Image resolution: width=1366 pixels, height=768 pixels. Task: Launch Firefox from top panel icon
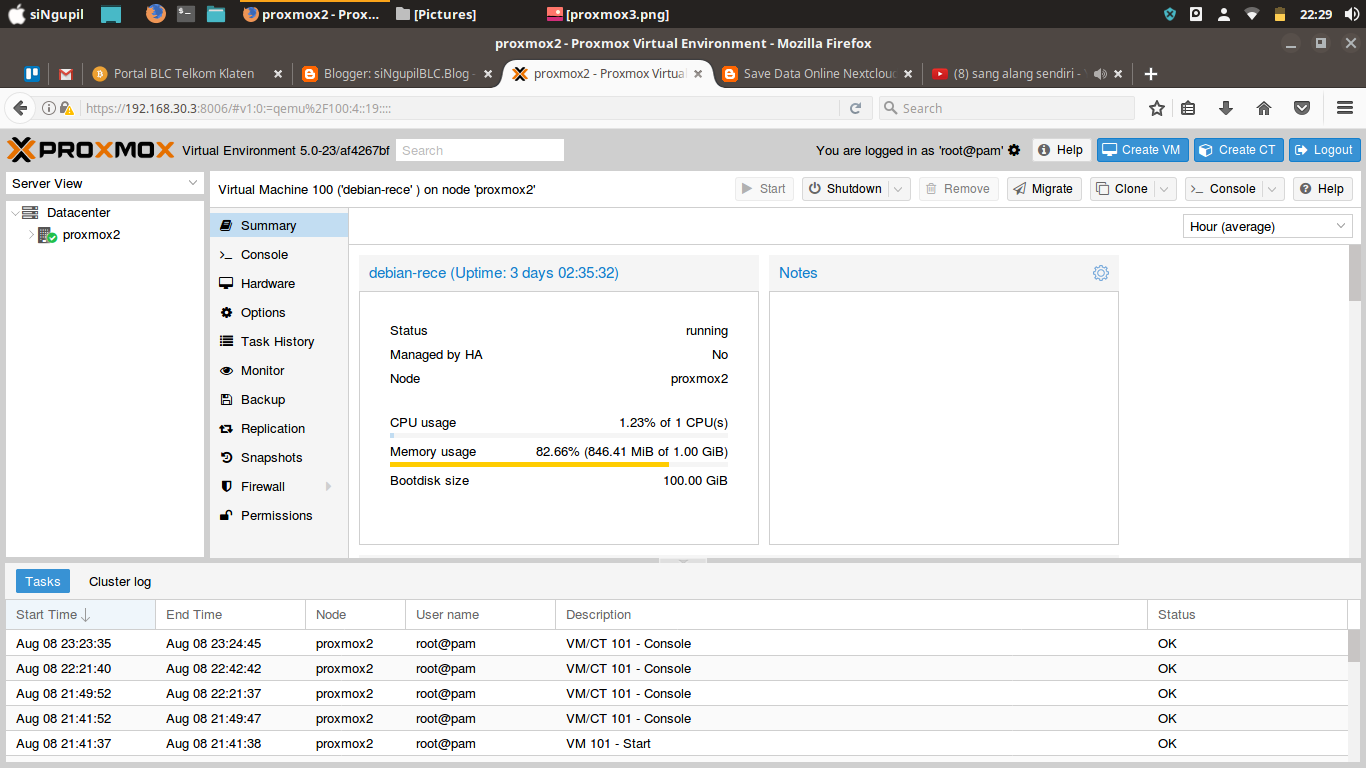coord(155,14)
